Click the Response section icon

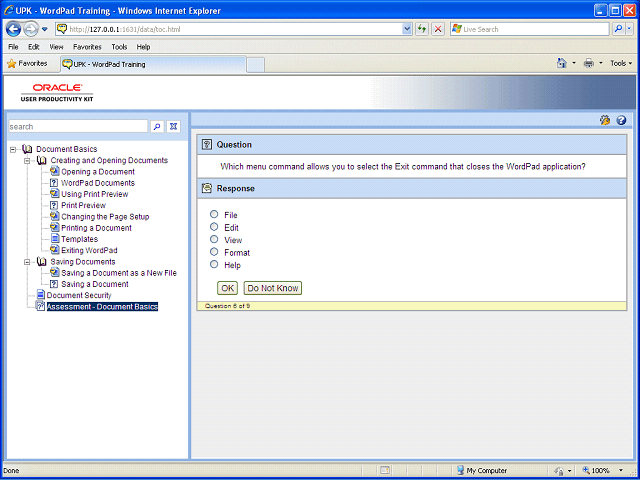(x=207, y=188)
